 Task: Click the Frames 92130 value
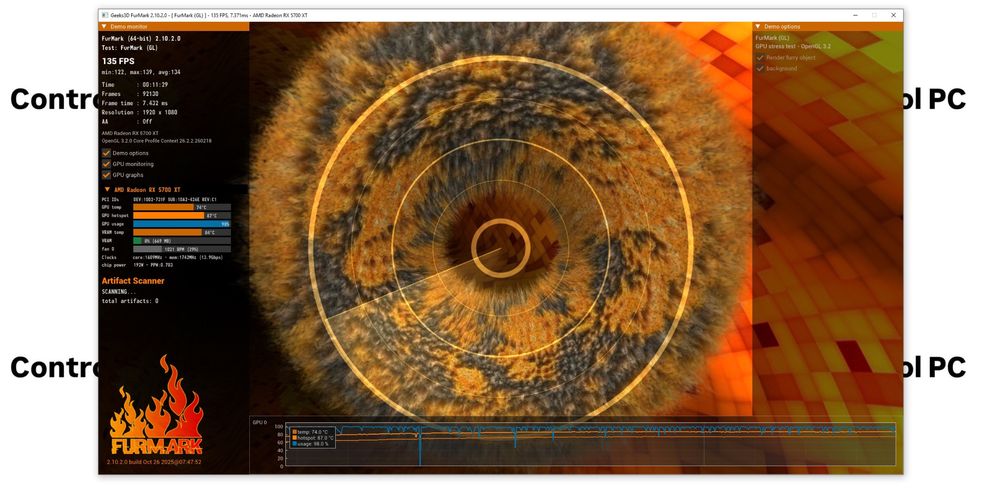pos(151,94)
